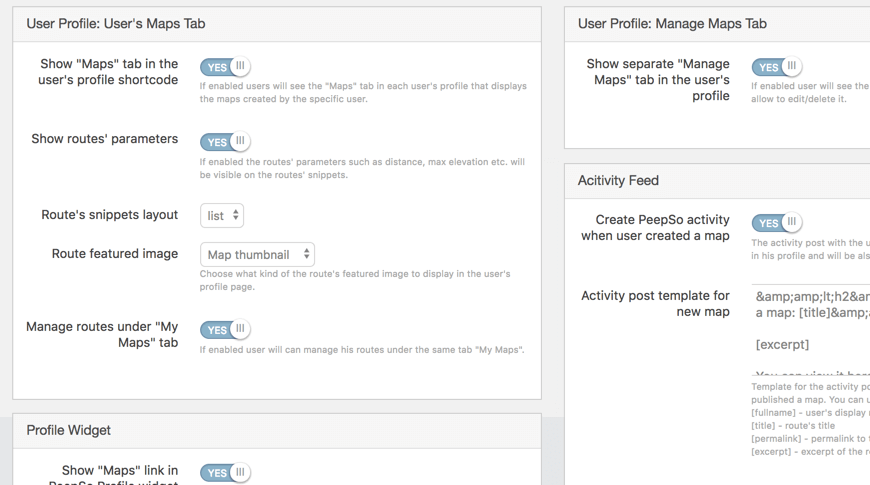This screenshot has height=485, width=870.
Task: Click the "Profile Widget" panel header
Action: [69, 430]
